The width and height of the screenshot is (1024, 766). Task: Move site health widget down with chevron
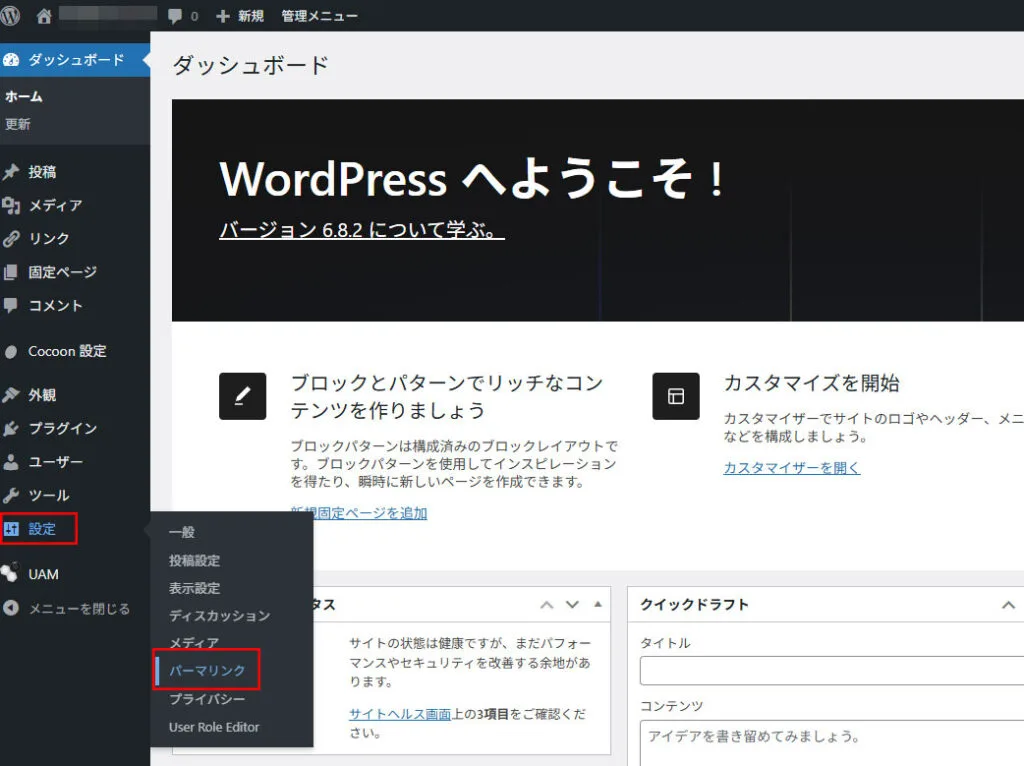coord(572,604)
